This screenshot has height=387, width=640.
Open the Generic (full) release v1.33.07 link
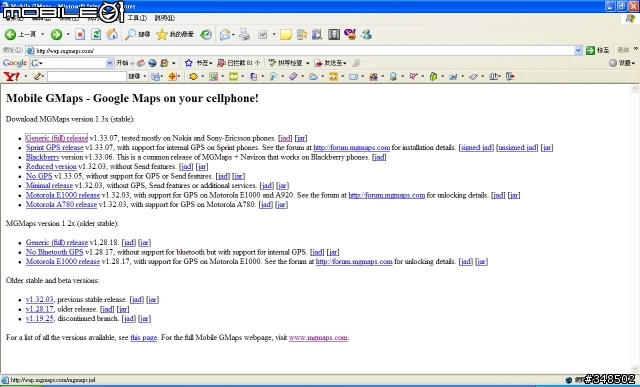pos(57,138)
